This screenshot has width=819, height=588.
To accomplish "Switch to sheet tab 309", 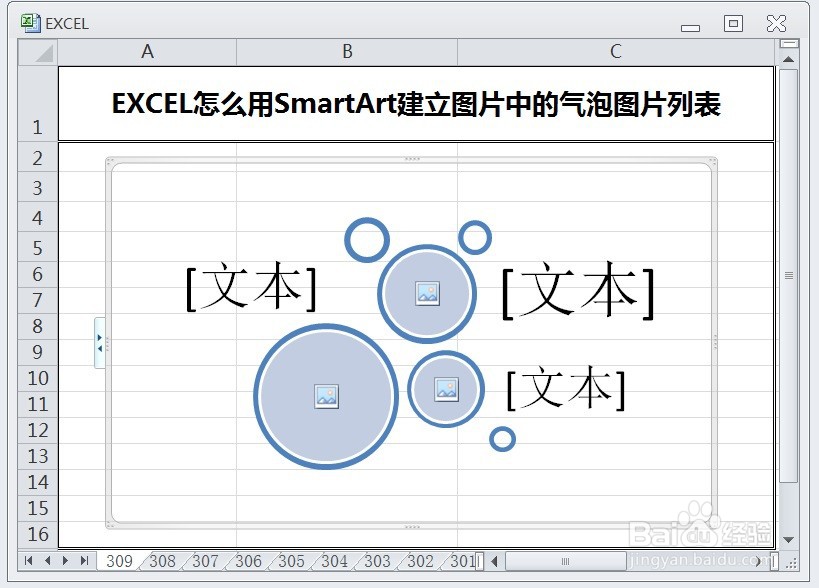I will [119, 561].
